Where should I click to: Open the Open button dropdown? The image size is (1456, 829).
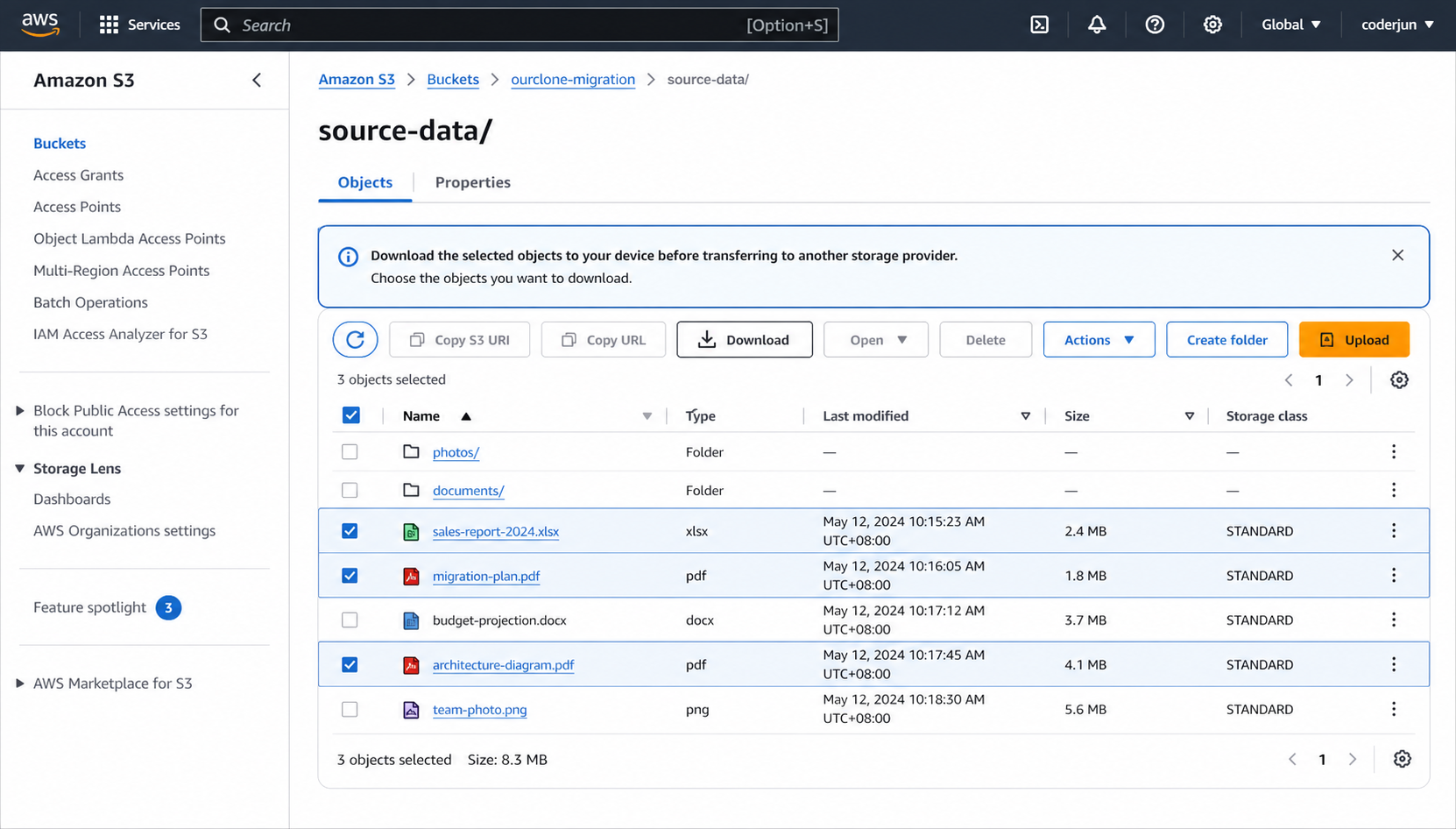876,339
